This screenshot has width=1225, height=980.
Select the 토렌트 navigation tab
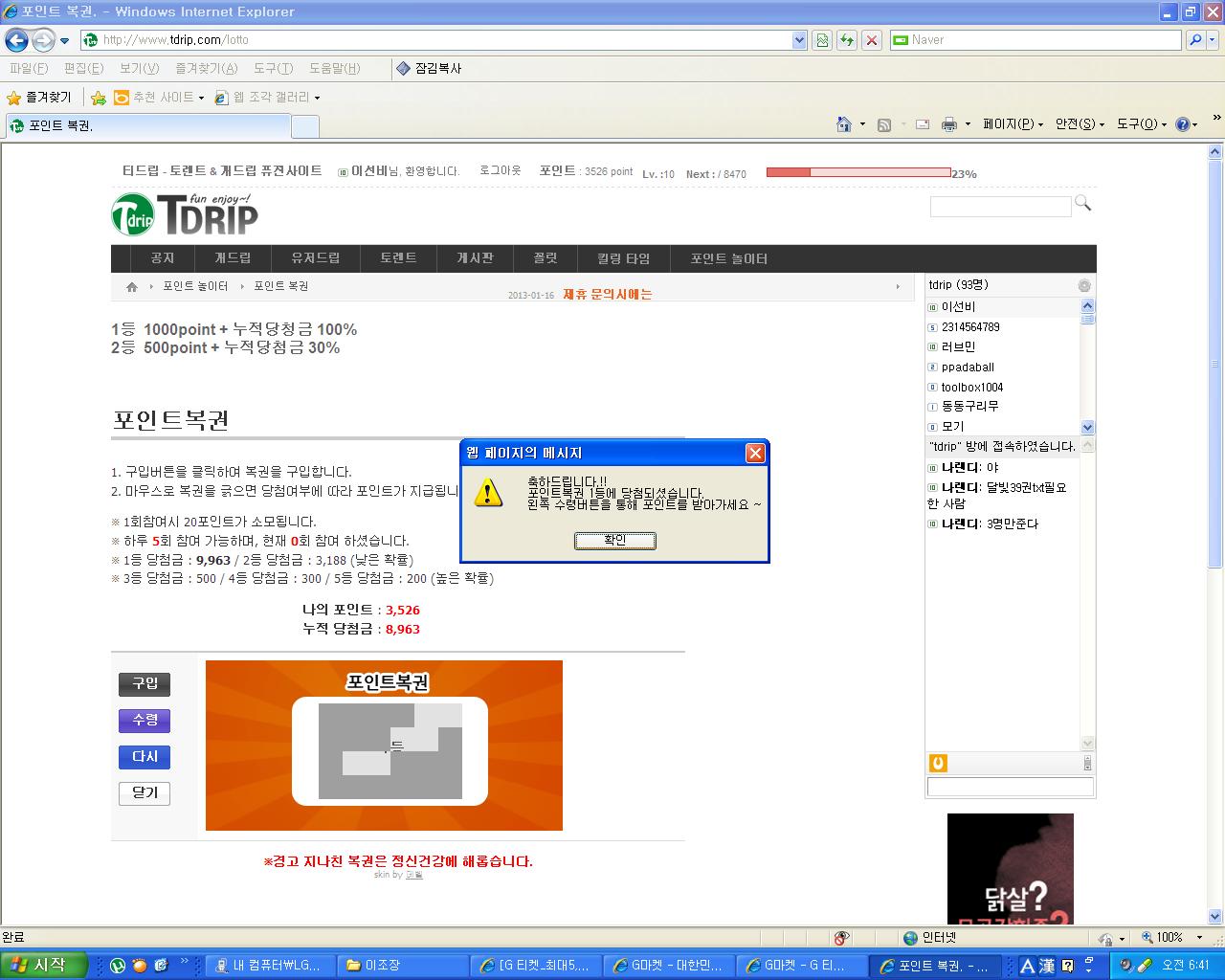tap(398, 258)
